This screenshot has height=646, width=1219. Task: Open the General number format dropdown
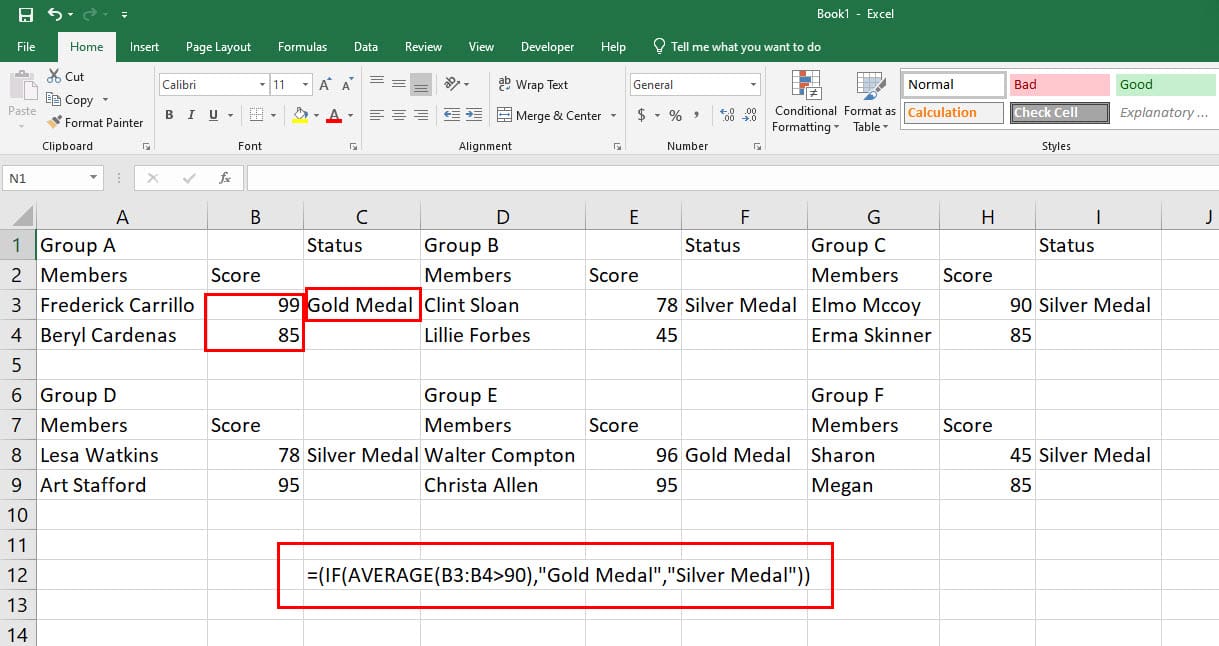point(753,86)
